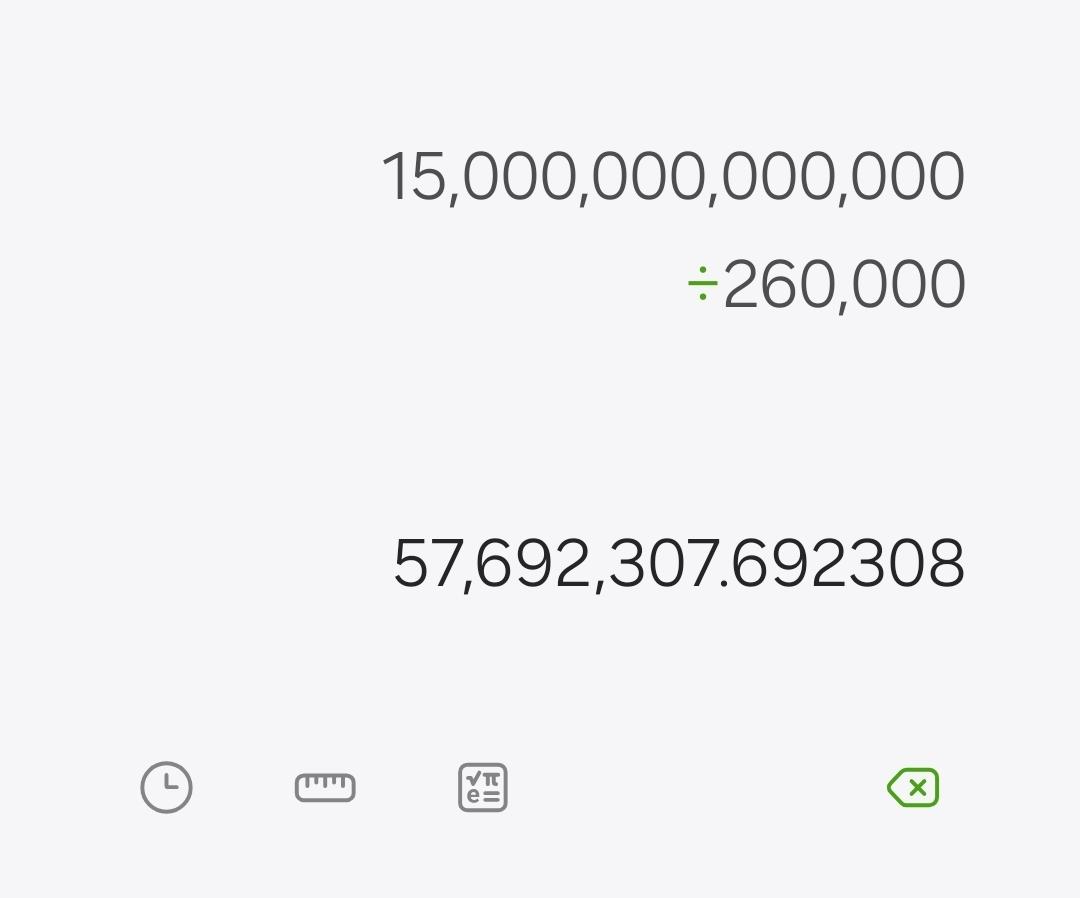Switch to the scientific calculator mode icon

(483, 788)
